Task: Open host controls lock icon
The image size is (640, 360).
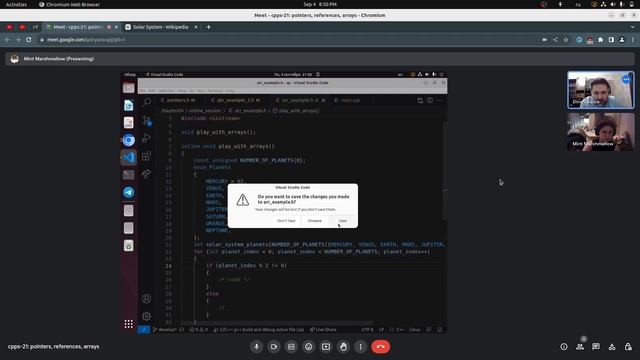Action: pos(628,347)
